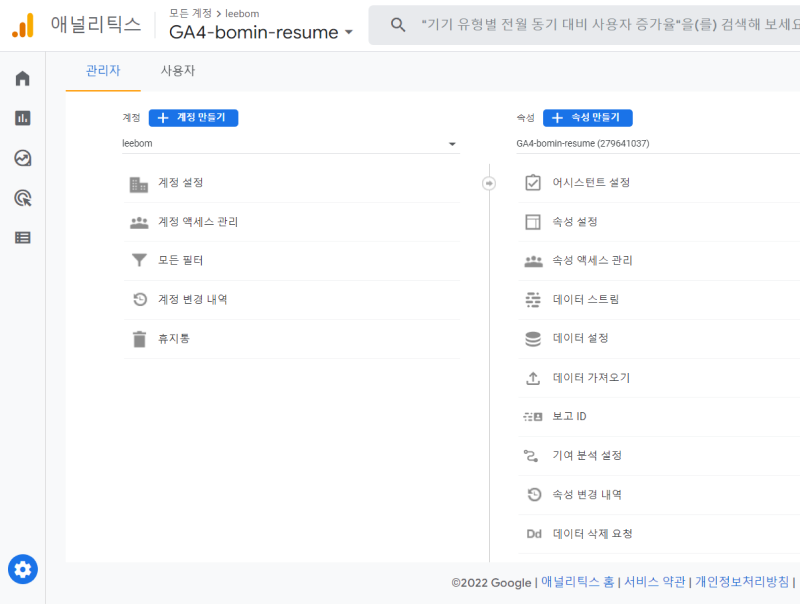800x604 pixels.
Task: Click the upload icon beside 데이터 가져오기
Action: tap(533, 378)
